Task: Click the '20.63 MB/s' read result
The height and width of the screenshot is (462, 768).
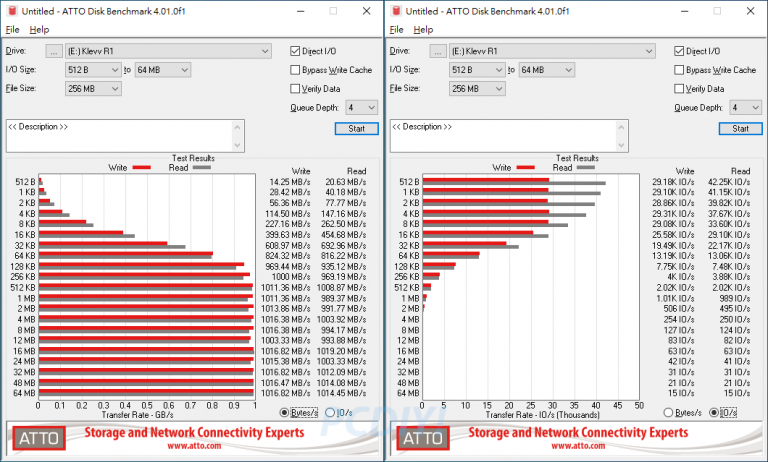Action: (346, 182)
